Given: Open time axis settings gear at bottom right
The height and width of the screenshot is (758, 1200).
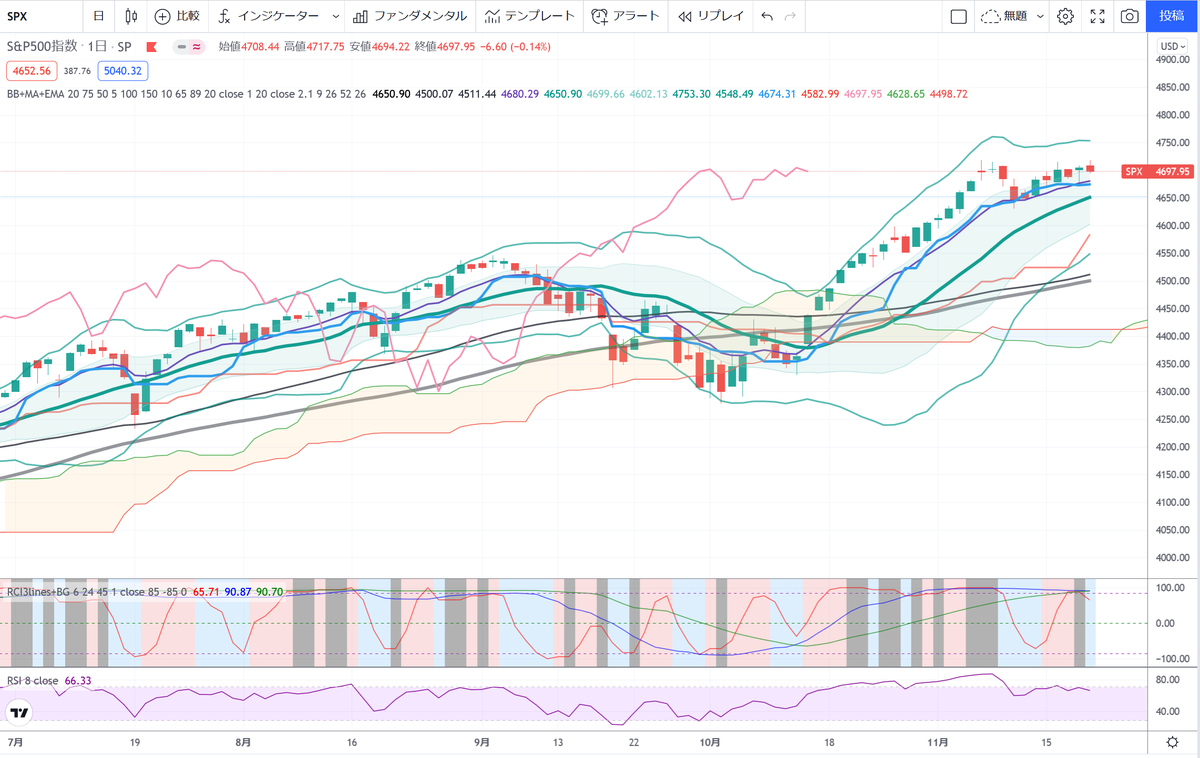Looking at the screenshot, I should coord(1172,743).
